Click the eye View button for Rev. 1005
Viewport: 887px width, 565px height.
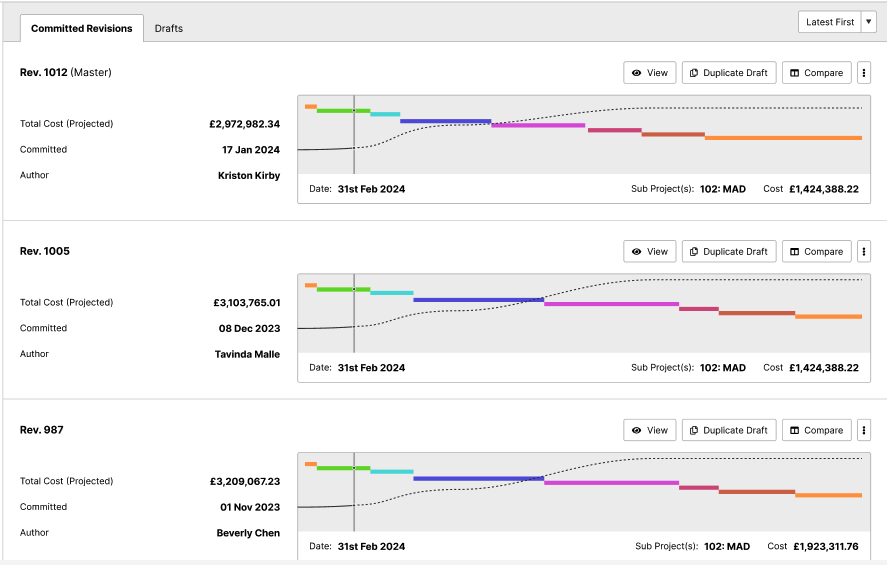coord(649,252)
